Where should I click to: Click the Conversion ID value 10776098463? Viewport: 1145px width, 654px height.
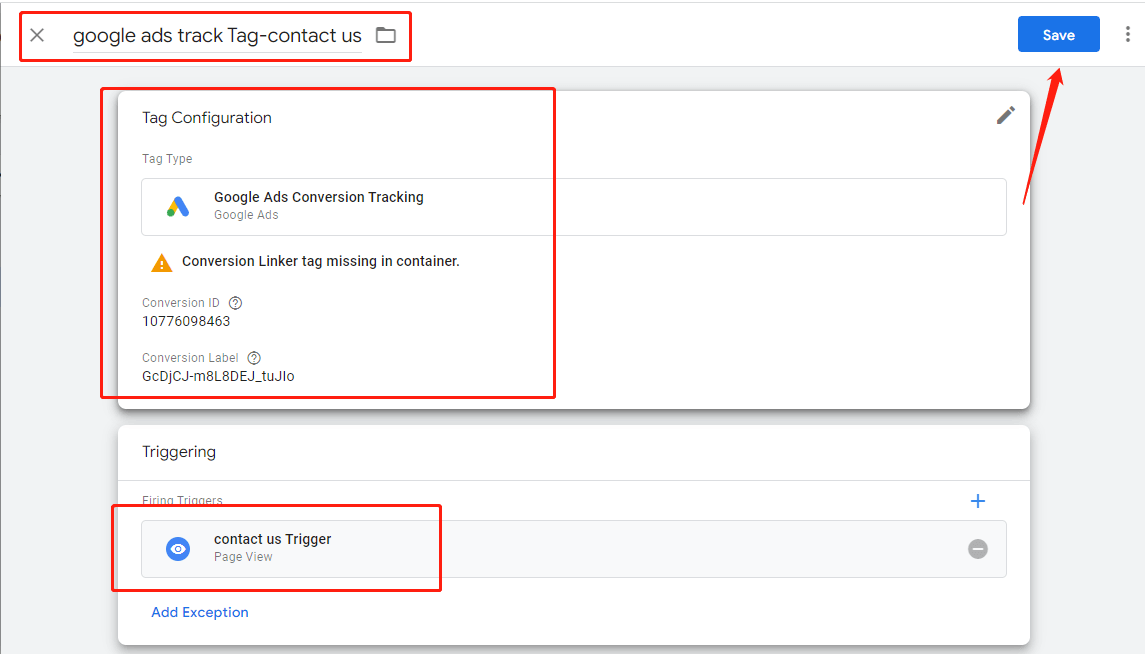click(x=186, y=321)
